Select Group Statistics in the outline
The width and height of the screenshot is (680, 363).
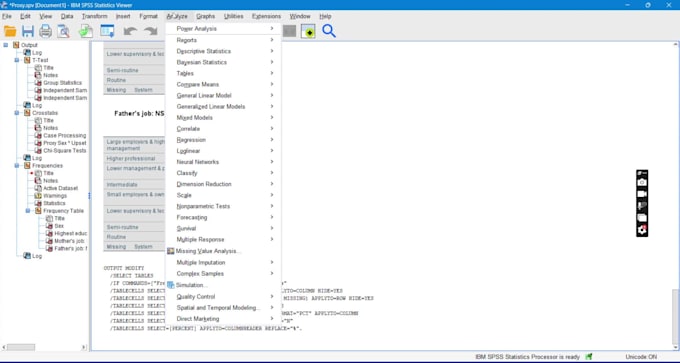click(62, 83)
